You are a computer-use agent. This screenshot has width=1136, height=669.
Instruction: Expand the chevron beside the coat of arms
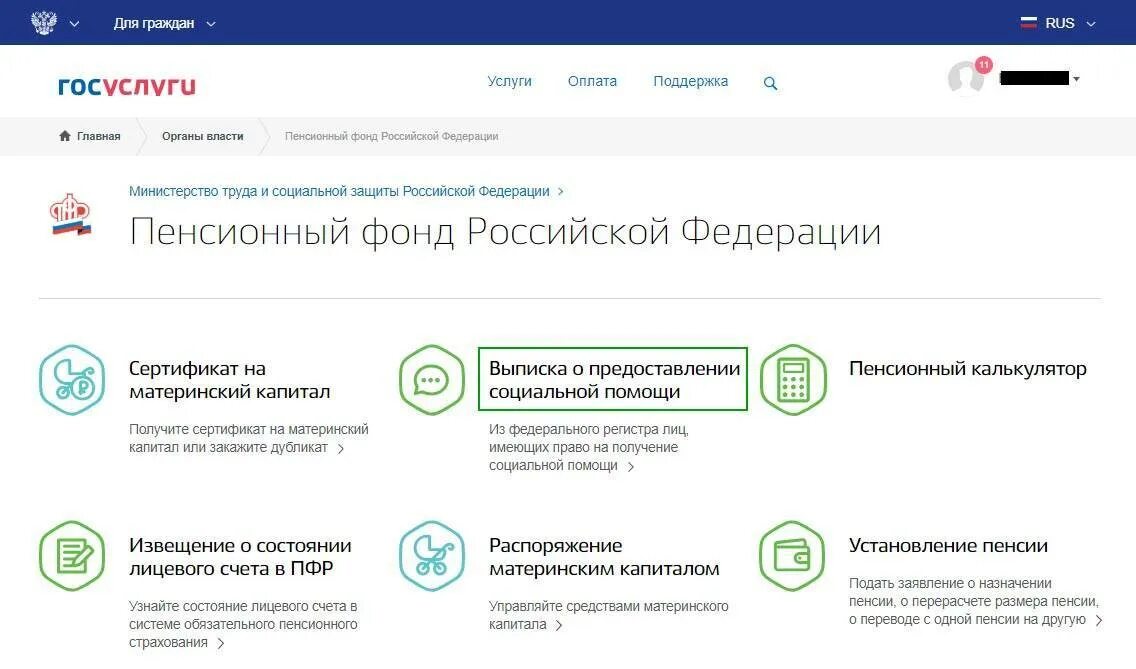click(74, 24)
